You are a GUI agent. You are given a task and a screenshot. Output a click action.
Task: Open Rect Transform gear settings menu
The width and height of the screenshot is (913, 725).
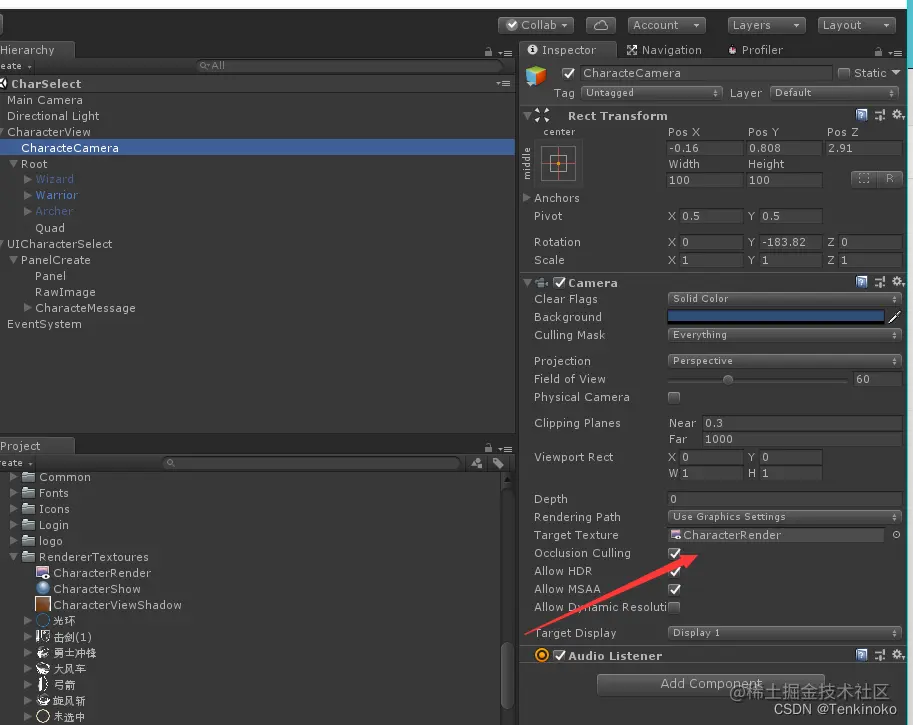[x=898, y=115]
